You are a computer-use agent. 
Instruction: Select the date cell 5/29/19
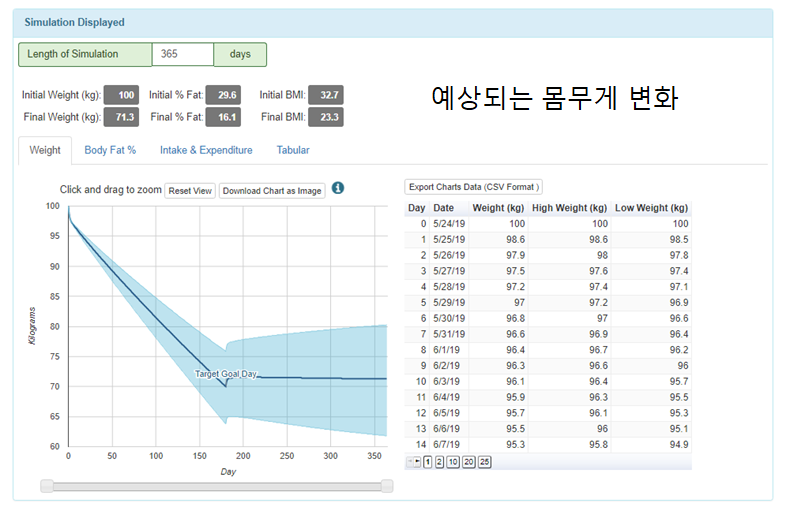click(x=449, y=302)
